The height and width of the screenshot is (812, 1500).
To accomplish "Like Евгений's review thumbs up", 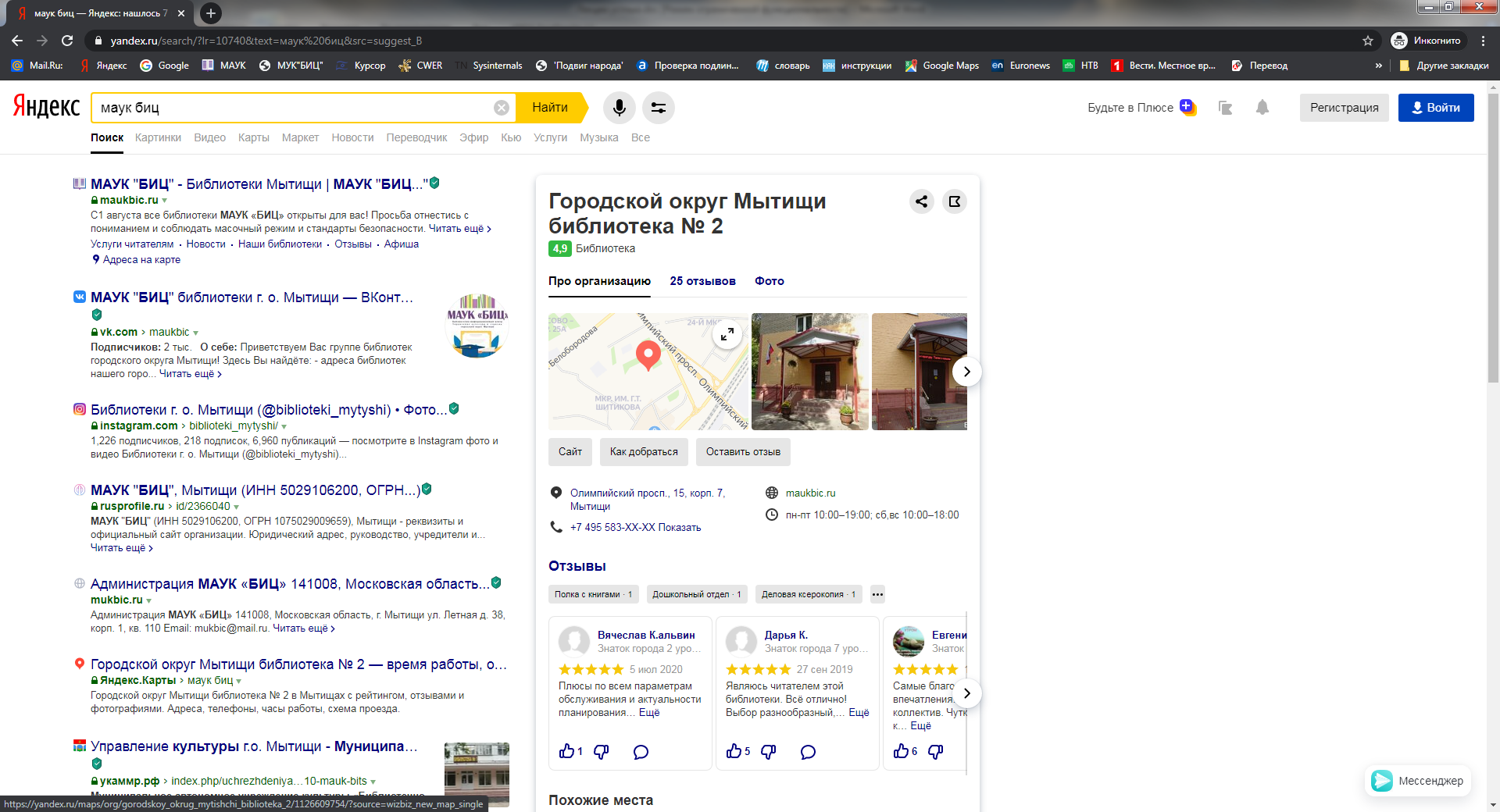I will 901,751.
